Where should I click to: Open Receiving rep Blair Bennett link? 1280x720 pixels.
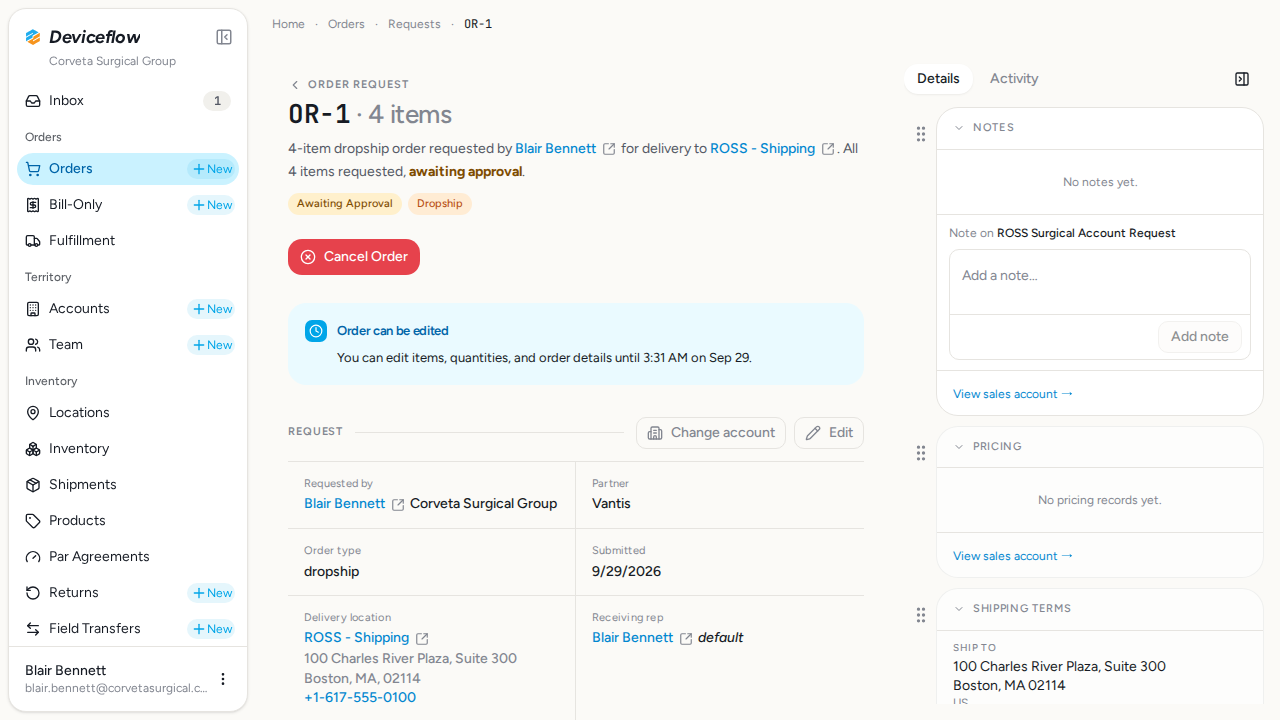(633, 638)
